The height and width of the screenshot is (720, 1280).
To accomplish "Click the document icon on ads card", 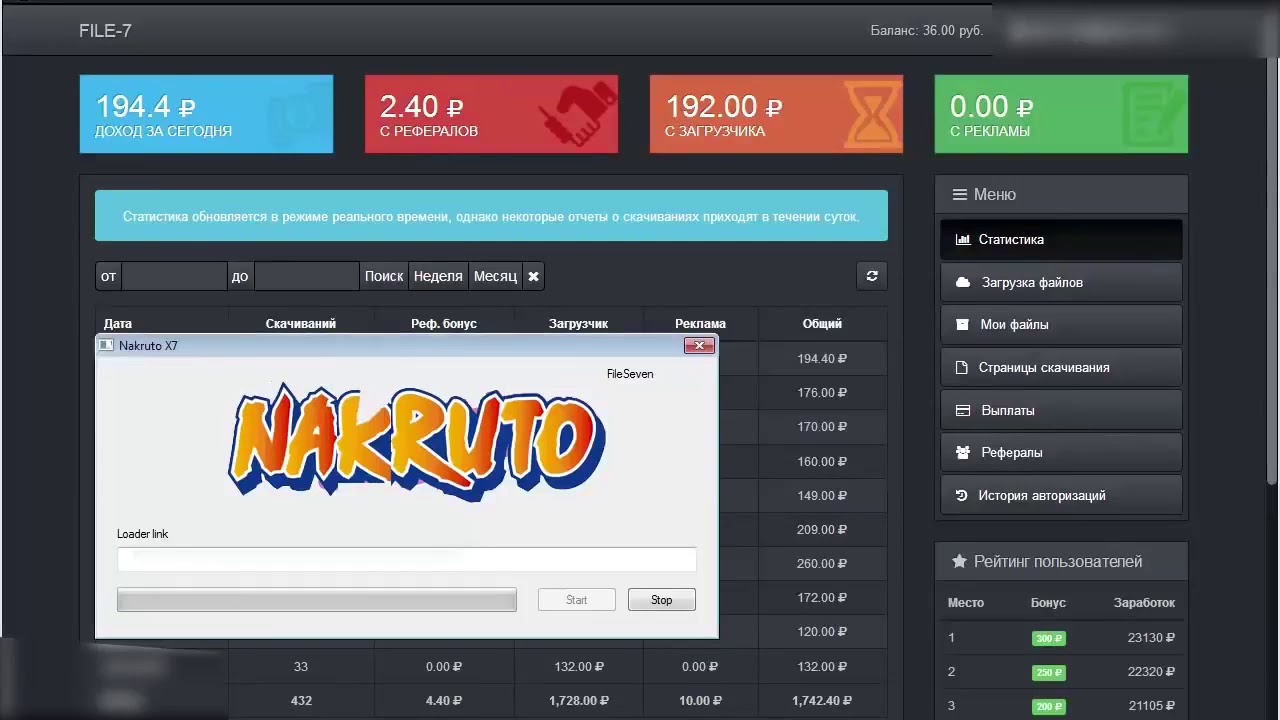I will click(x=1154, y=114).
